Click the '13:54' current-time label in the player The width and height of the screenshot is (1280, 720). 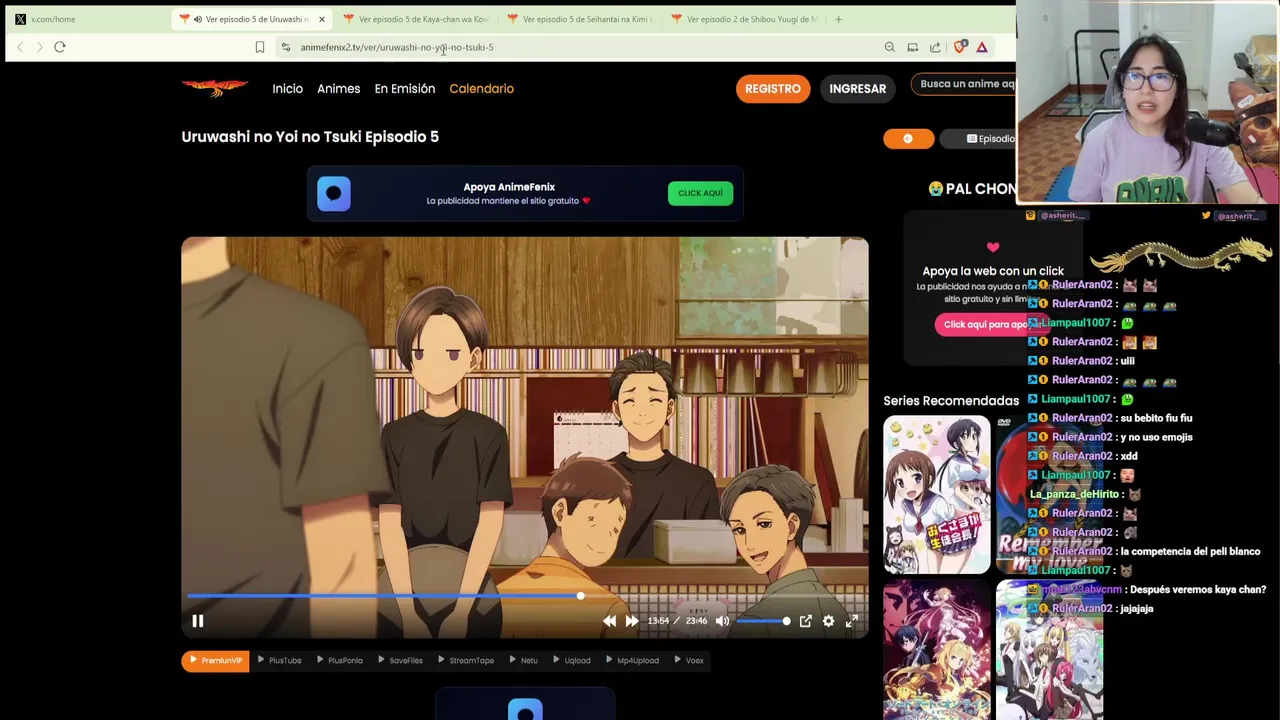(658, 621)
